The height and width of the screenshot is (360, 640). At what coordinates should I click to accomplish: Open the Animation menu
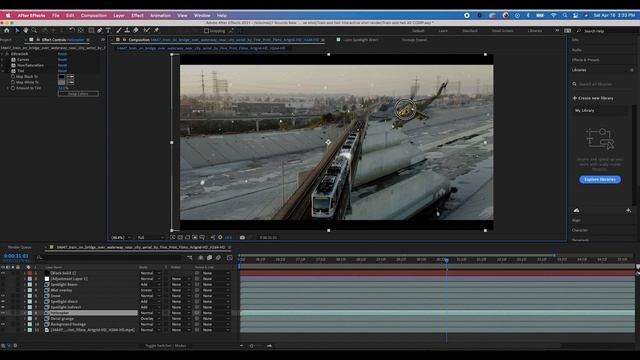point(160,16)
